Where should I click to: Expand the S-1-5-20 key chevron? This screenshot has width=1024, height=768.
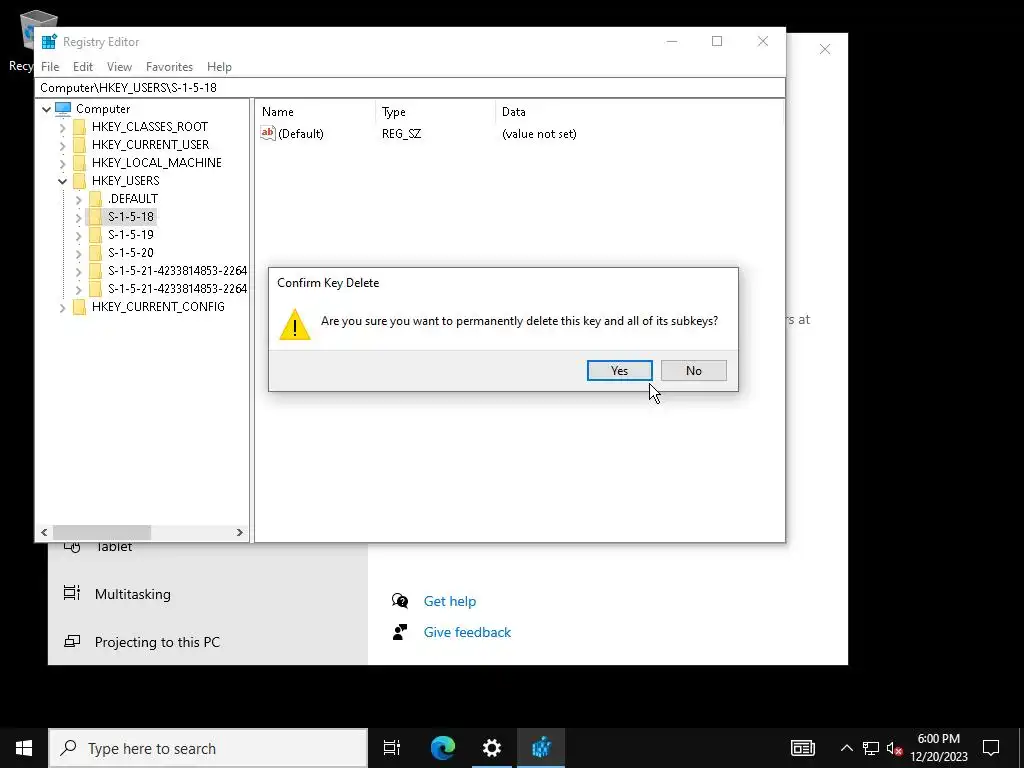[x=78, y=253]
